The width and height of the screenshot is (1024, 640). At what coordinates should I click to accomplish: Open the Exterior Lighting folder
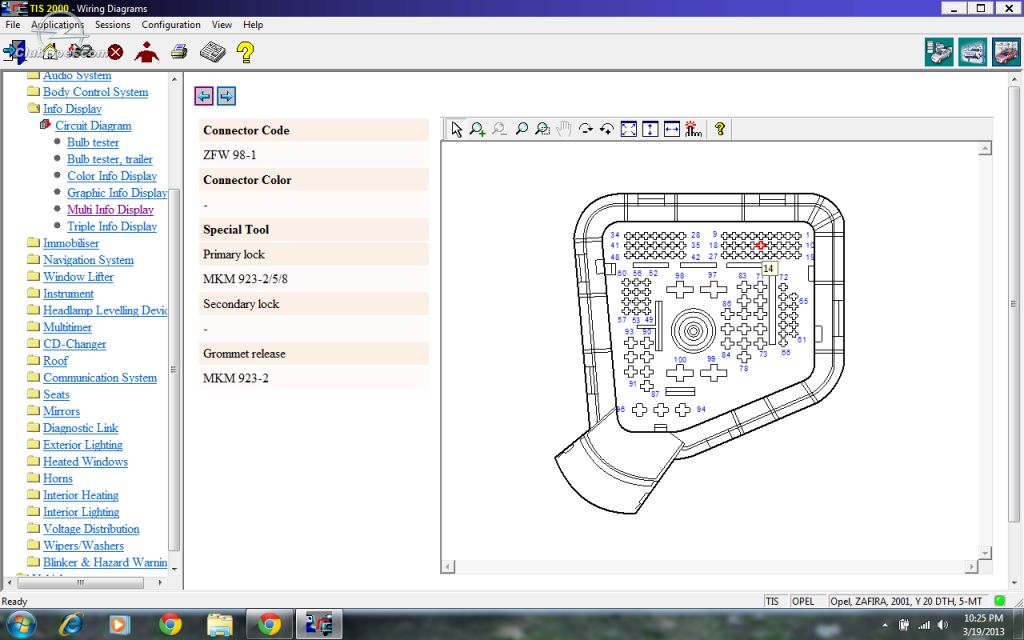[x=82, y=445]
